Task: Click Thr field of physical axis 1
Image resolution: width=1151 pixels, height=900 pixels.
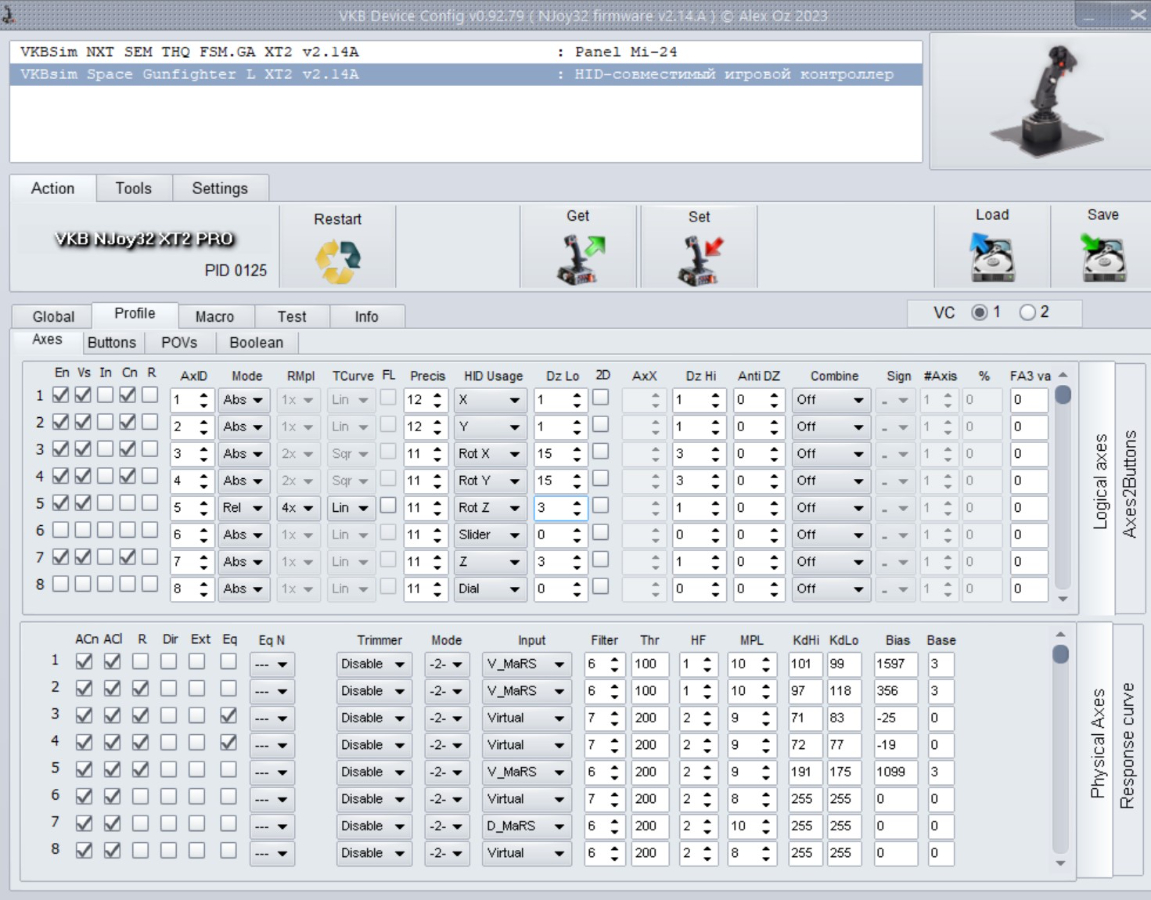Action: tap(650, 664)
